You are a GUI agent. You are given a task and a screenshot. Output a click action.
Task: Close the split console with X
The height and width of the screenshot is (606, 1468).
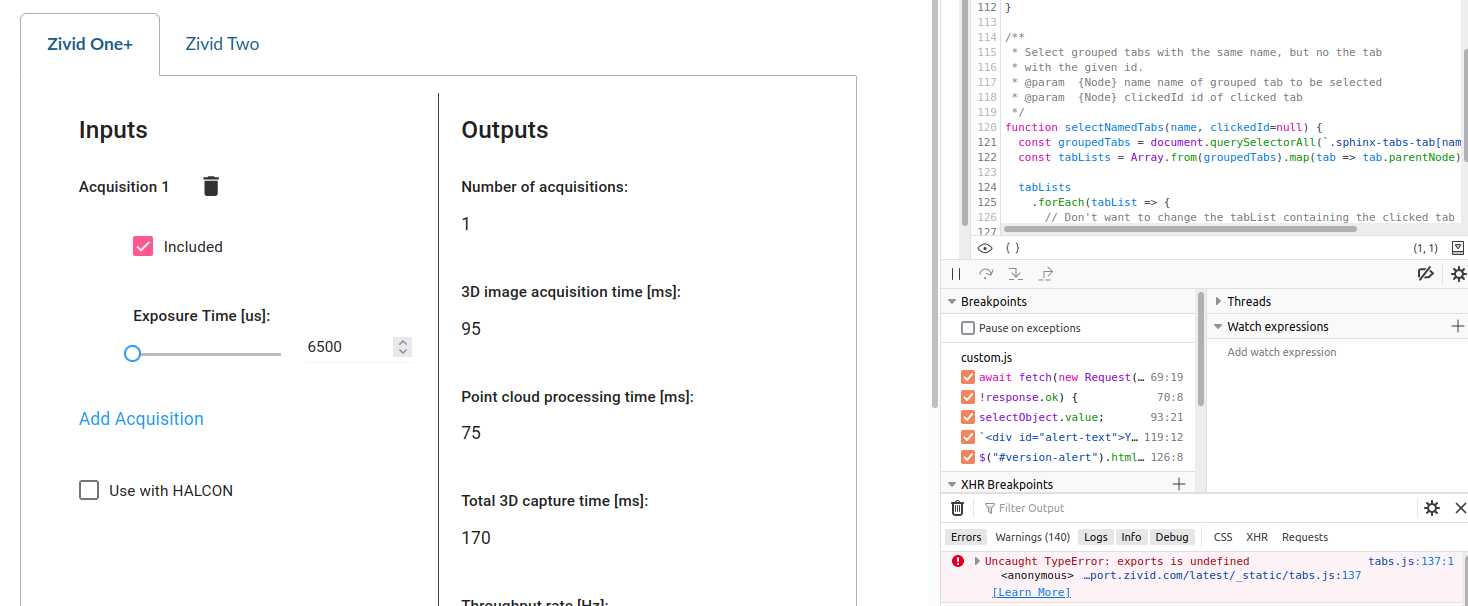pos(1459,508)
